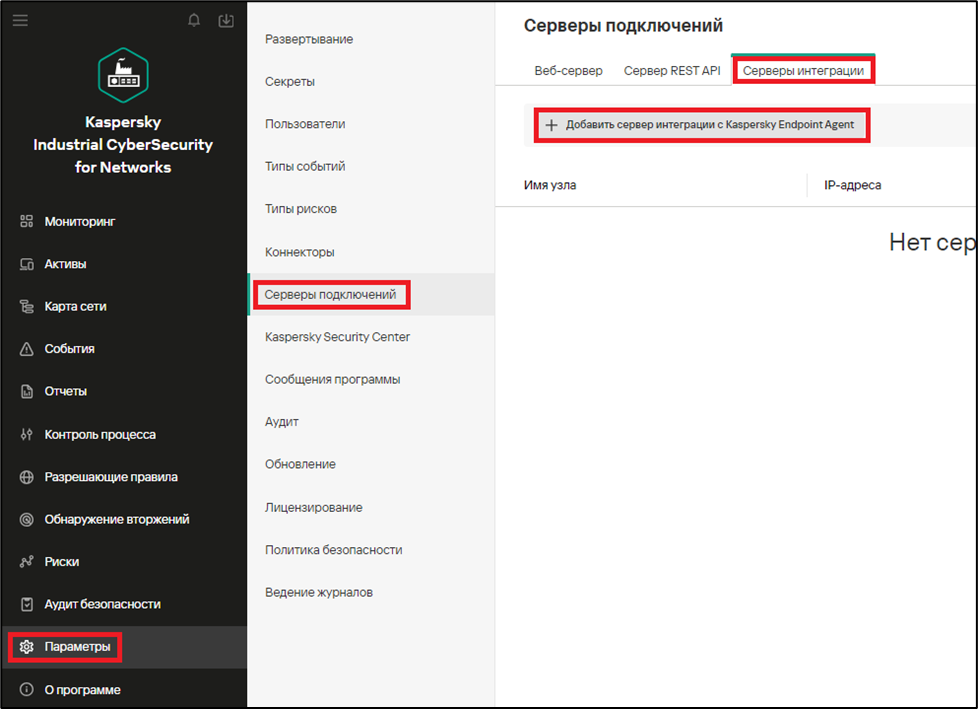Select Типы рисков settings item

pyautogui.click(x=301, y=209)
